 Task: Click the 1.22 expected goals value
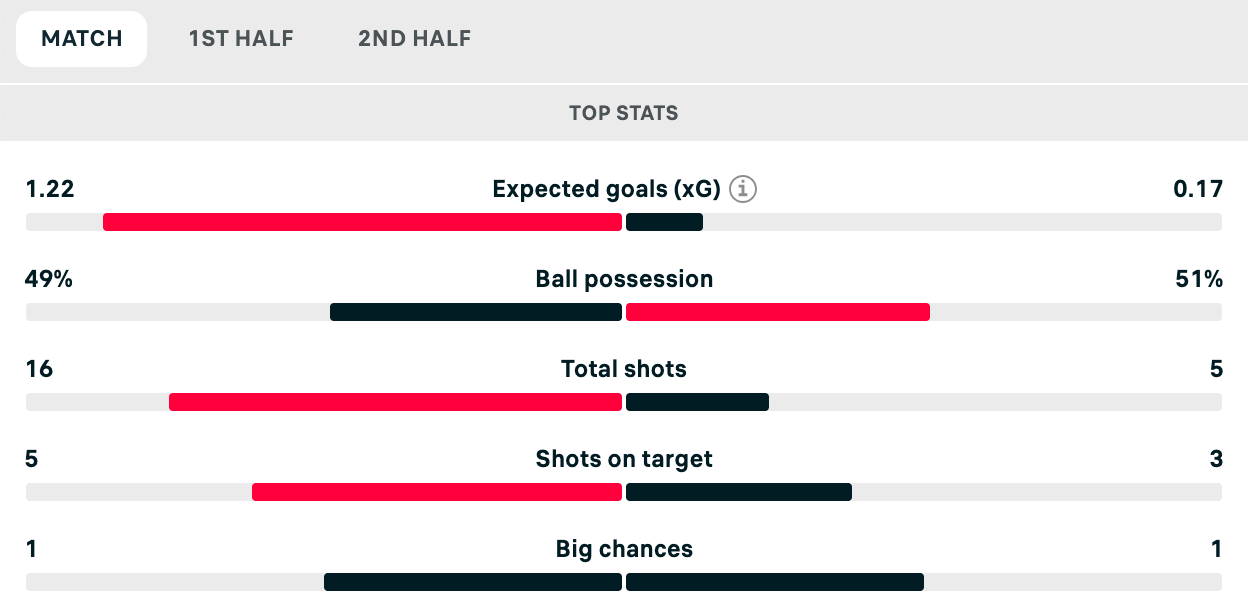pos(50,189)
